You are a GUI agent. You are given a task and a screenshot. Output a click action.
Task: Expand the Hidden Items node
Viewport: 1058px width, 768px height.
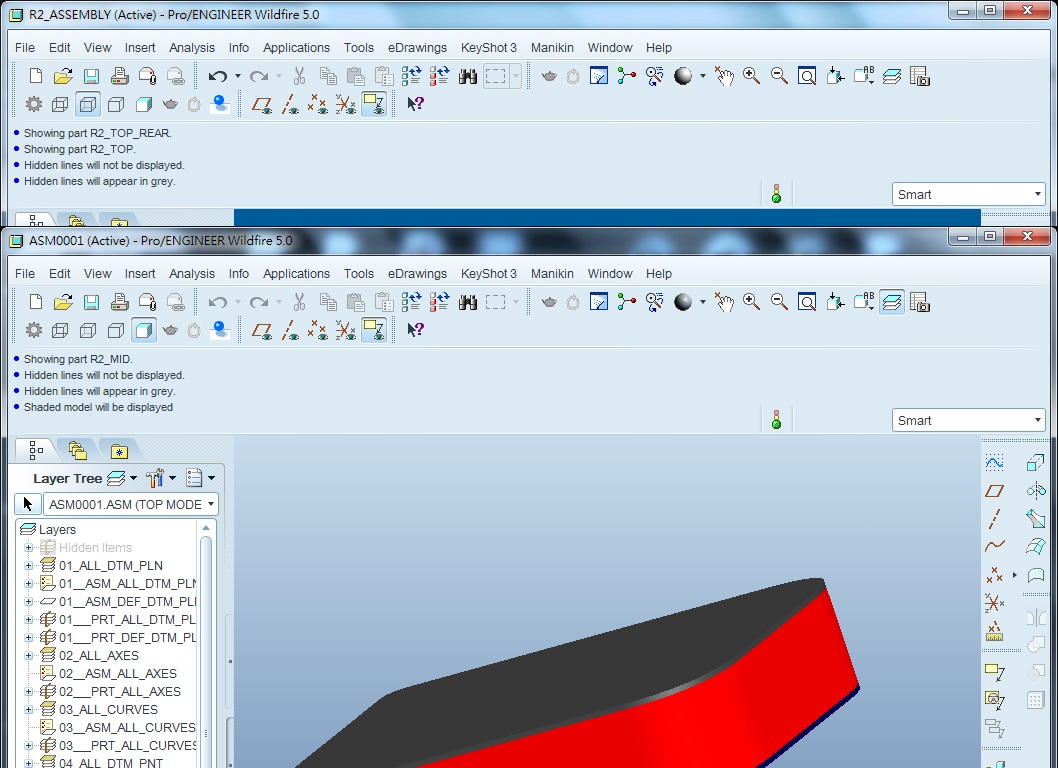tap(28, 547)
